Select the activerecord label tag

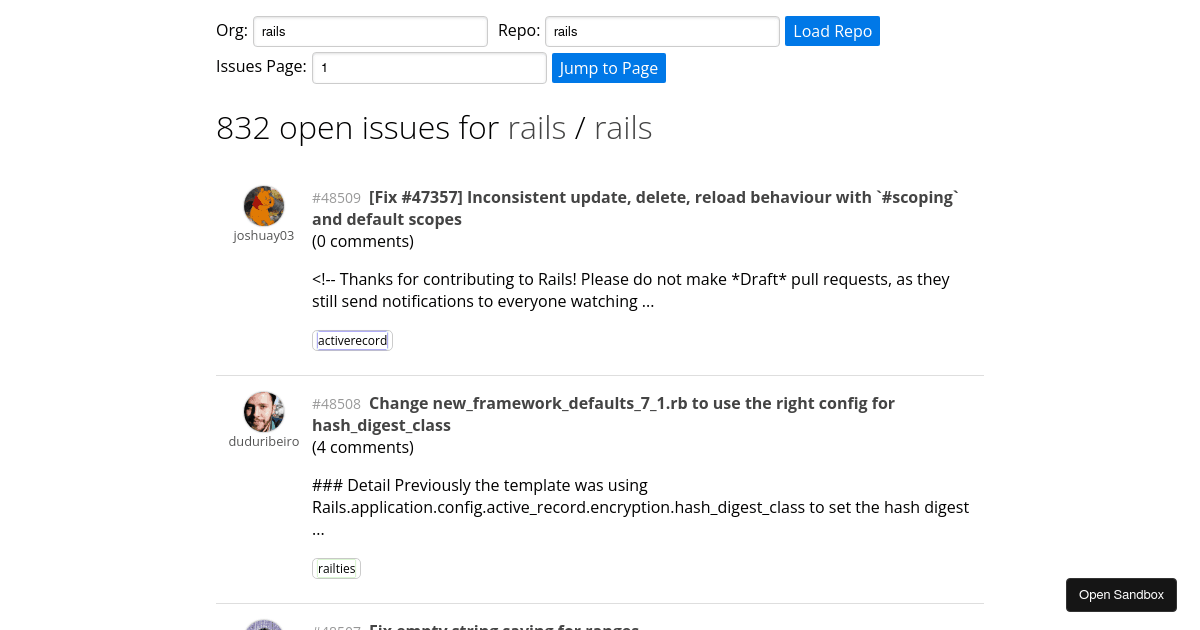point(352,340)
